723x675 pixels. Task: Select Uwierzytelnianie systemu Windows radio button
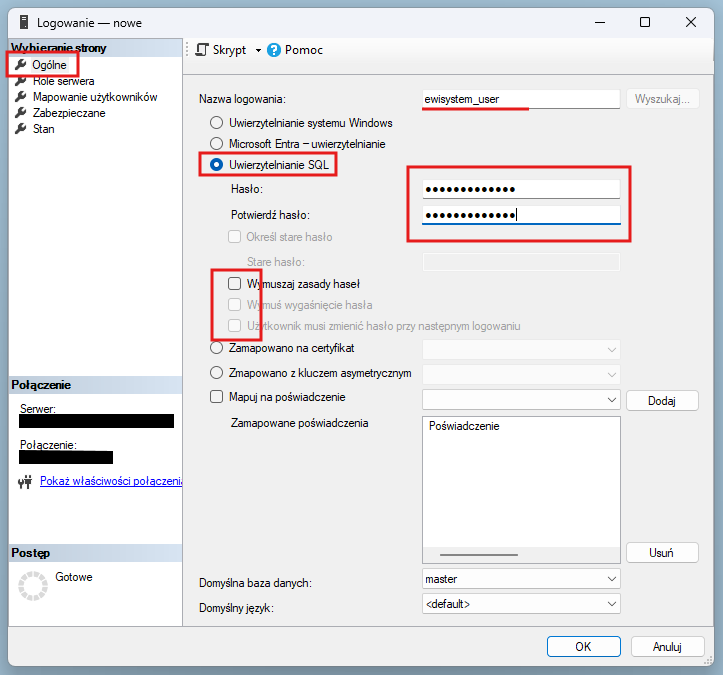click(x=216, y=123)
